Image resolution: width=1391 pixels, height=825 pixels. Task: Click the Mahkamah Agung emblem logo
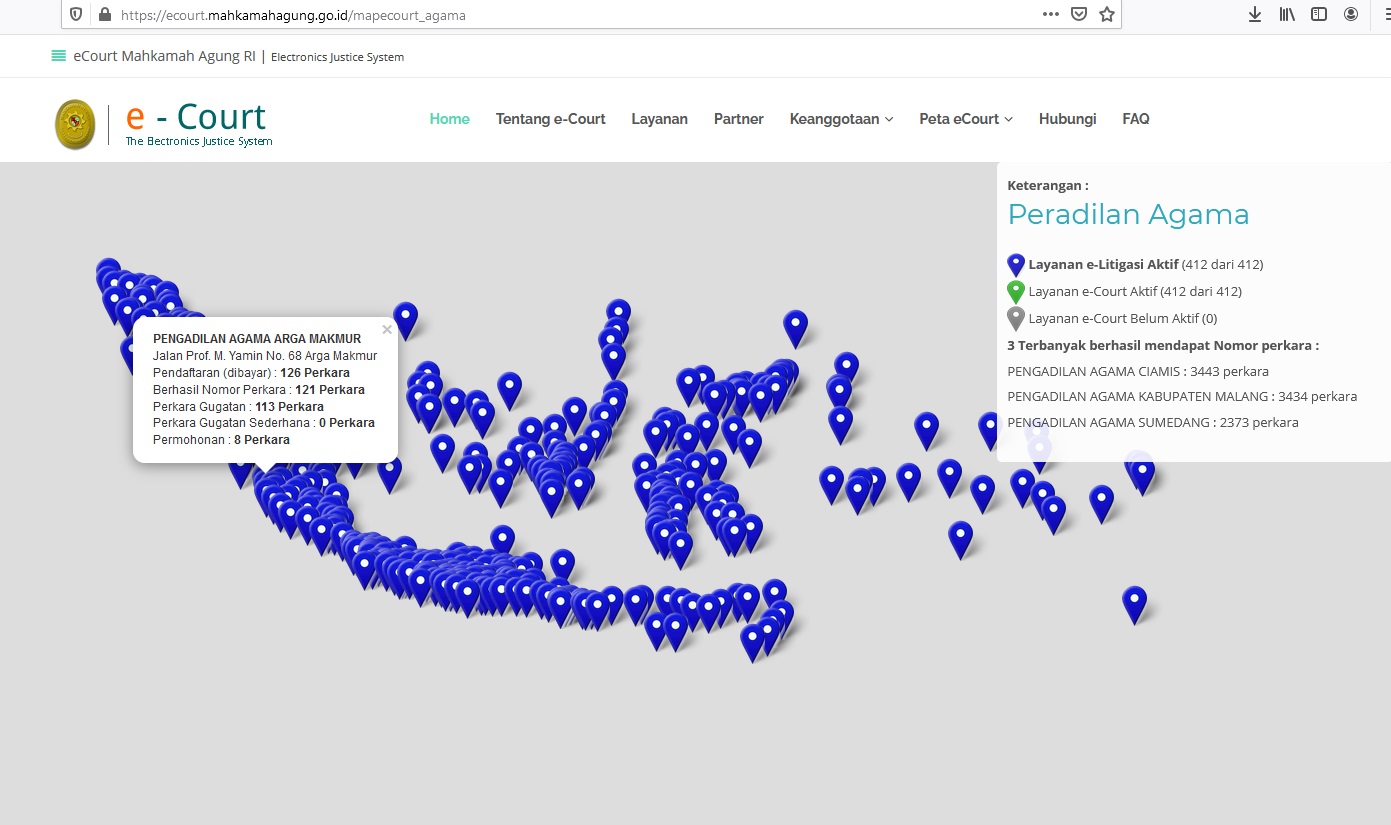click(75, 125)
